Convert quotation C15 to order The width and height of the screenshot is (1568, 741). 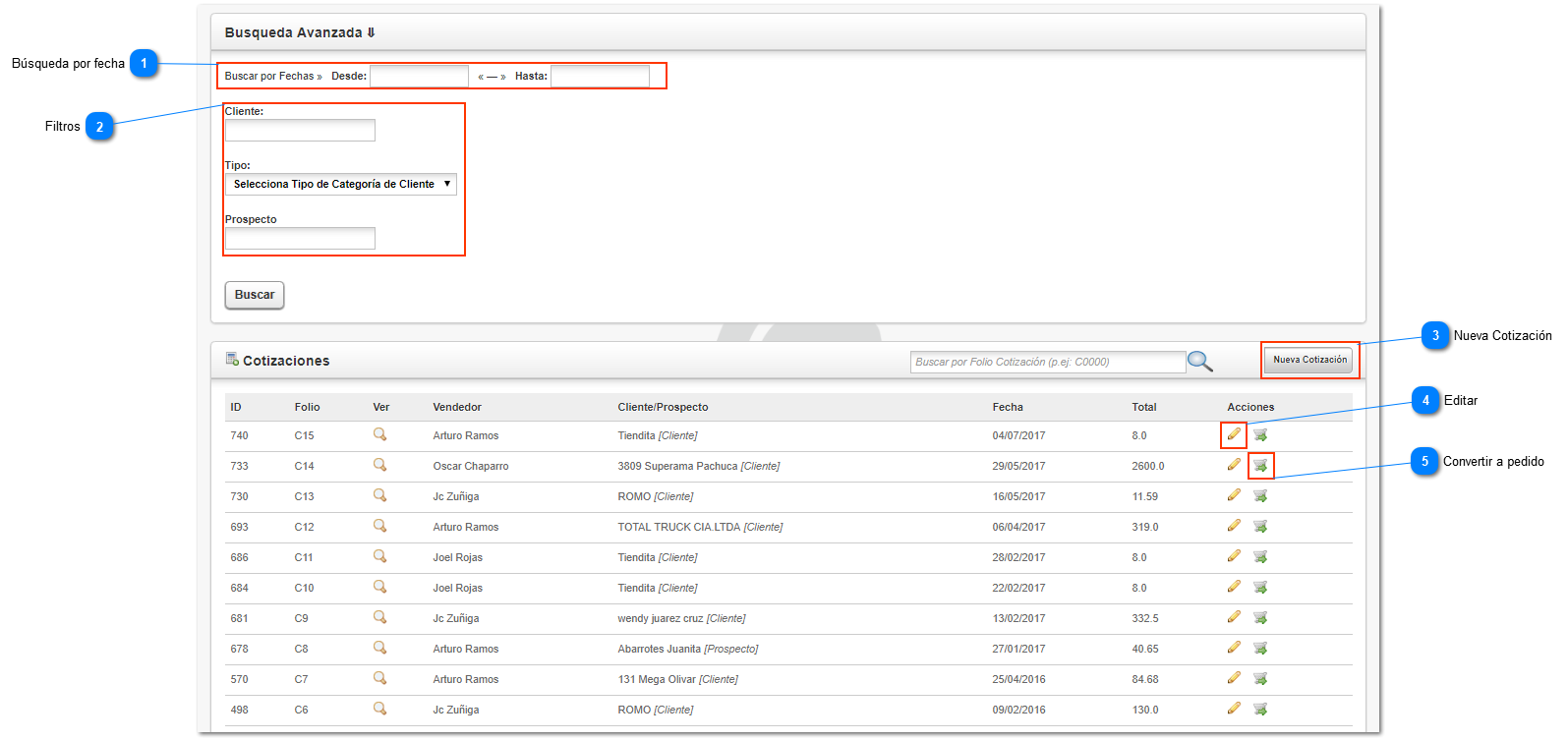pyautogui.click(x=1260, y=434)
